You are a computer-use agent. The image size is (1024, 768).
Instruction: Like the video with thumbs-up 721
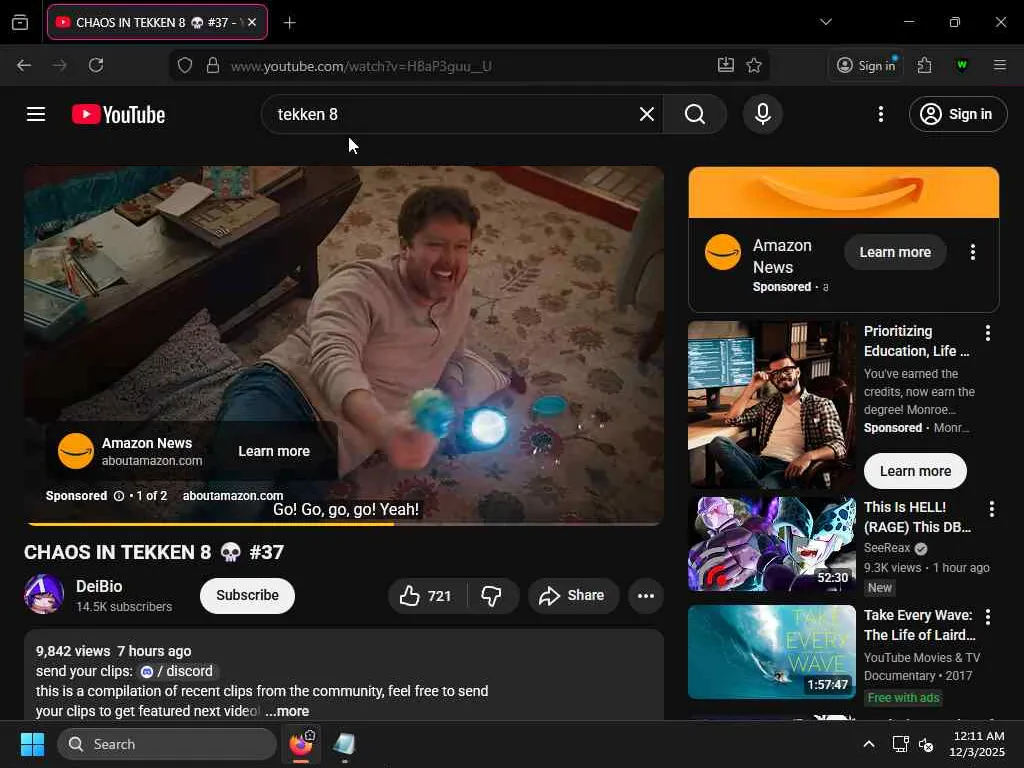(427, 596)
